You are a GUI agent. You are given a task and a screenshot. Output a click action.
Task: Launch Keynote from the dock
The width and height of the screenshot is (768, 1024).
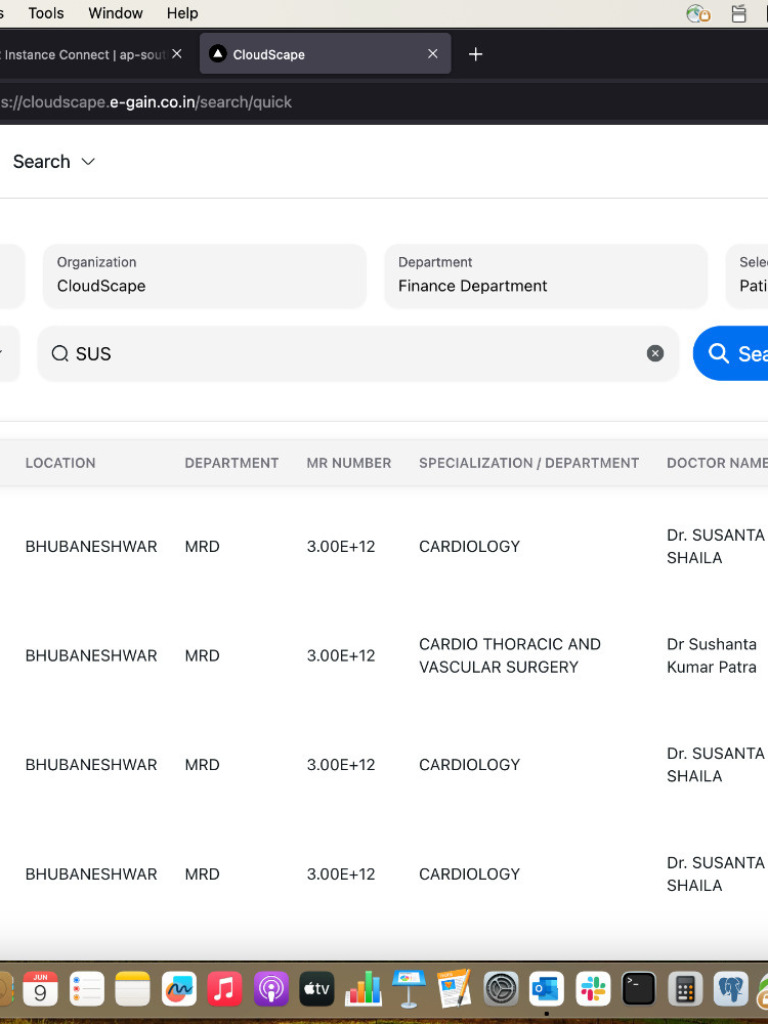coord(409,989)
